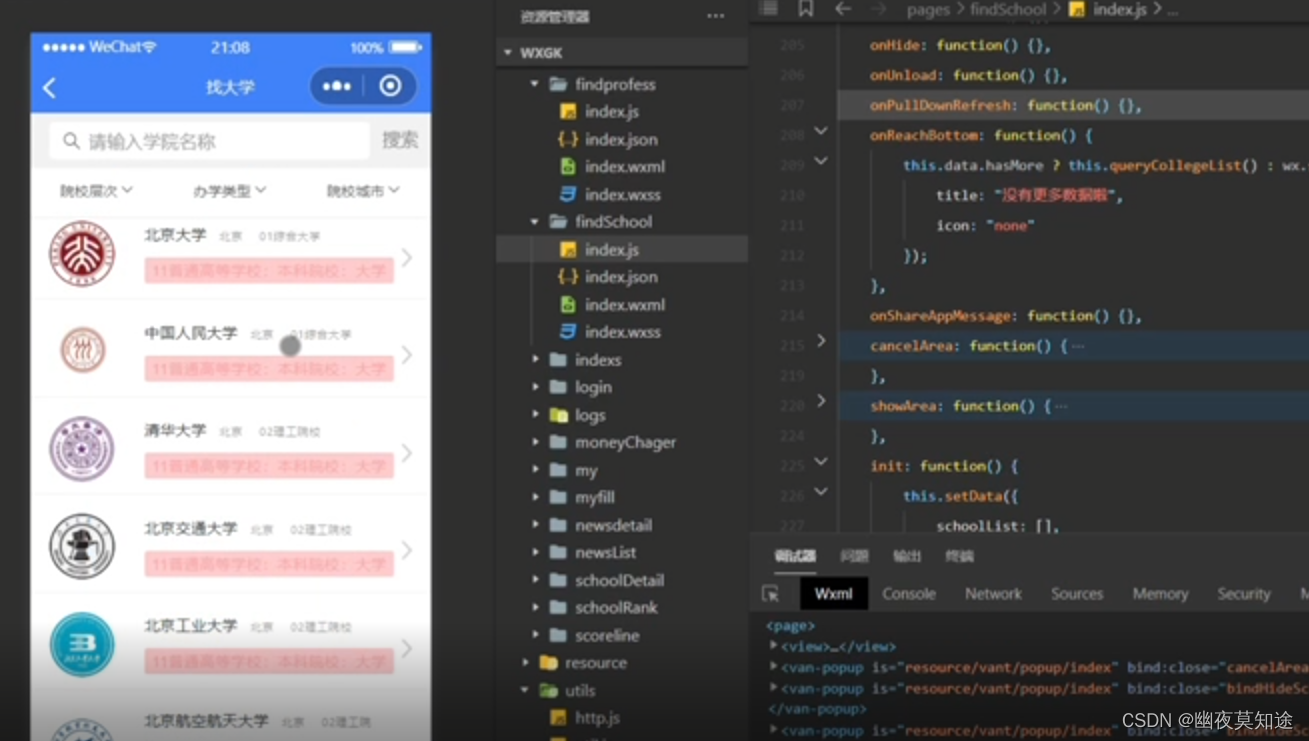Switch to the 终端 panel tab
Screen dimensions: 1309x741
[x=959, y=556]
